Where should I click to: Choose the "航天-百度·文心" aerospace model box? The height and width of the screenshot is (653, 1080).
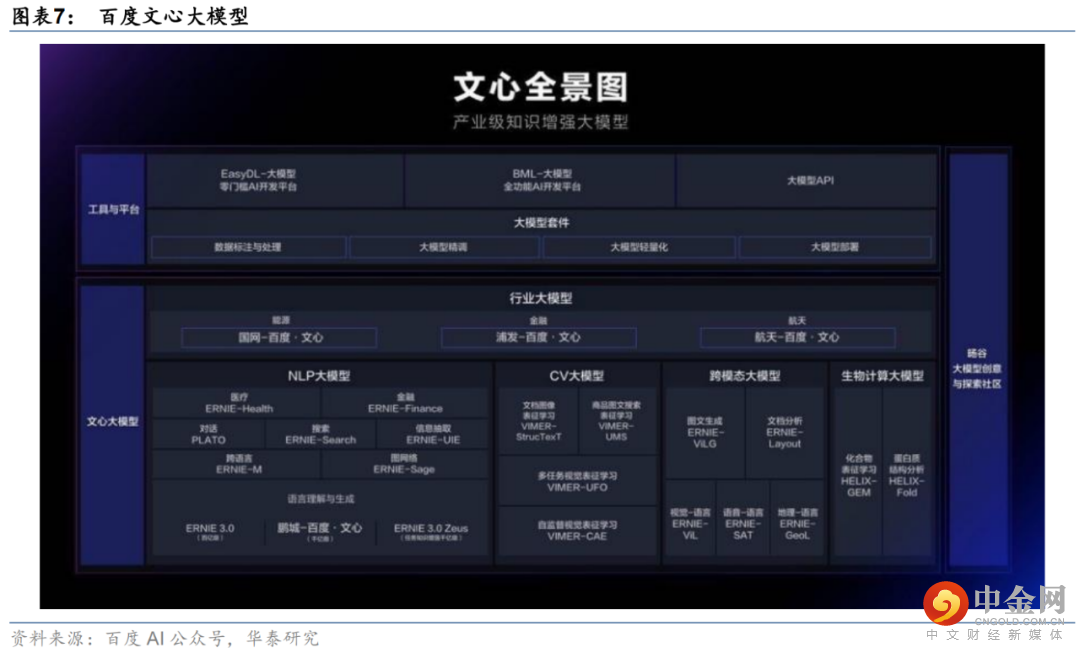tap(797, 338)
